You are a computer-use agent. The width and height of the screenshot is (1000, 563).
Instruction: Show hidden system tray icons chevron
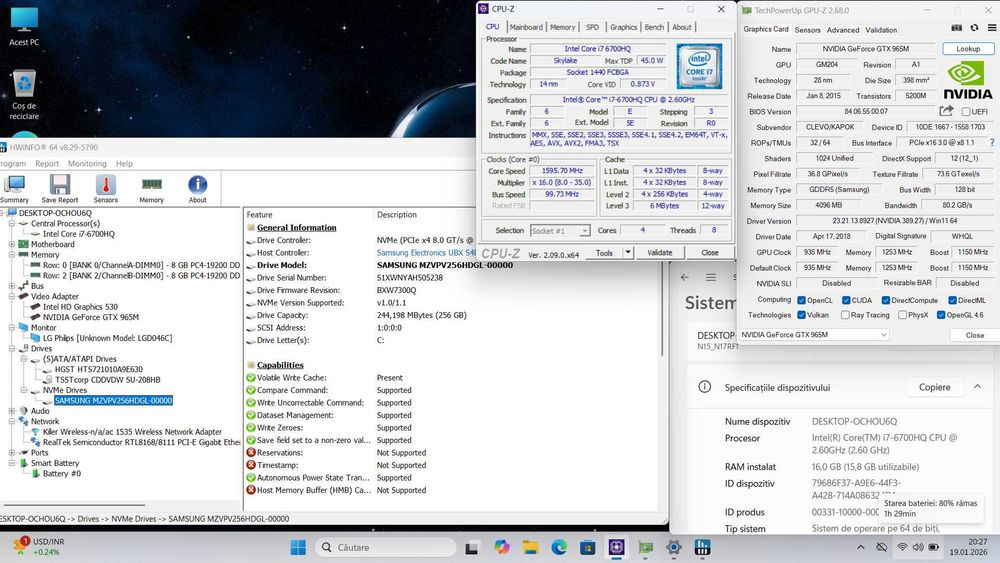pyautogui.click(x=860, y=547)
